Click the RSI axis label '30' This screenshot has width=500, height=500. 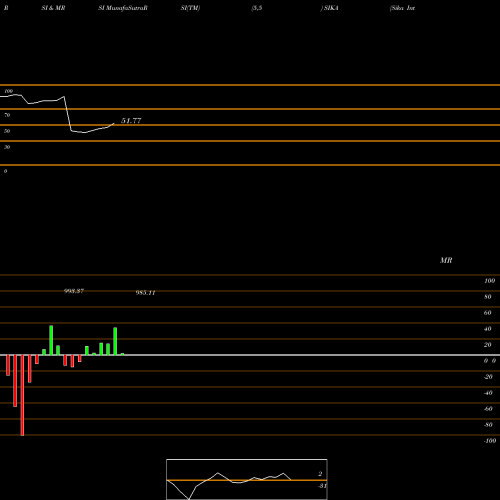click(x=7, y=147)
